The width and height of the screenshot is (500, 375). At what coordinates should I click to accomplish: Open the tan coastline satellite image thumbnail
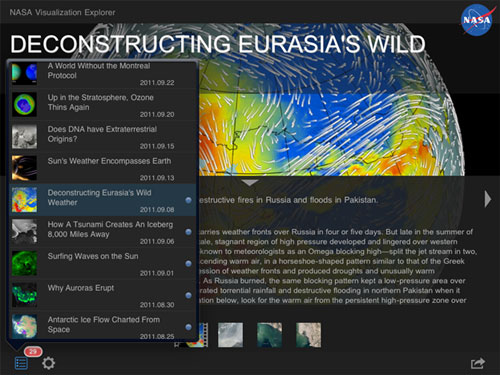tap(309, 335)
